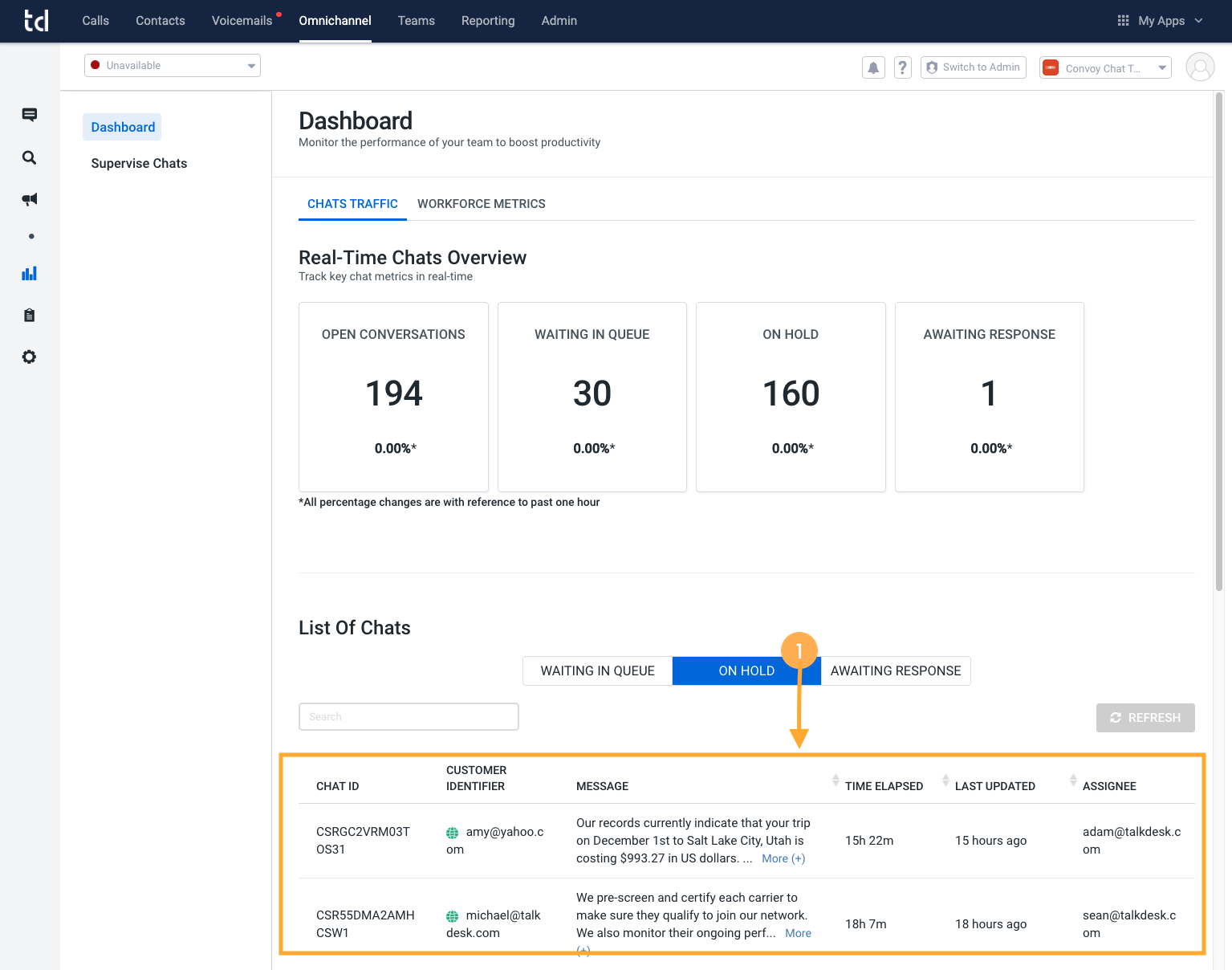Expand the My Apps menu
Screen dimensions: 1232x970
coord(1160,21)
